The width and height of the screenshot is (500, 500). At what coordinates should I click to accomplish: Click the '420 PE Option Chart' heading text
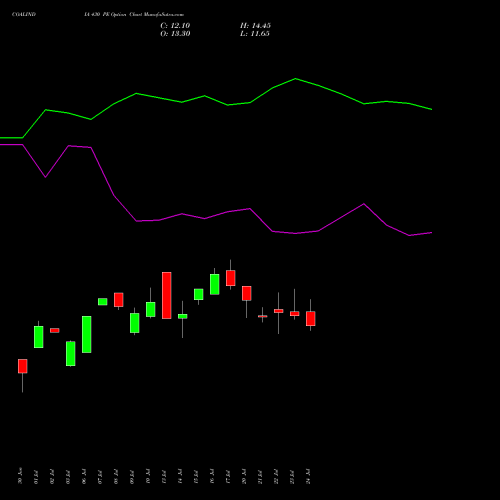(117, 15)
